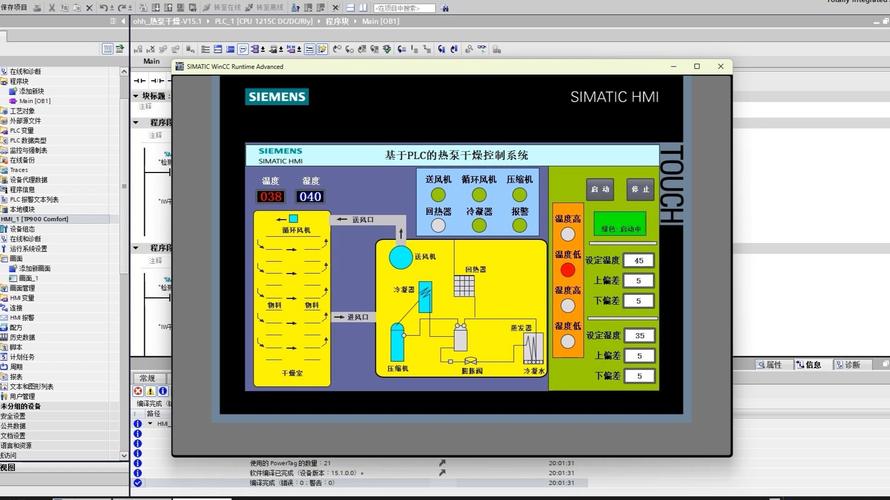Collapse the 块标题 section arrow
Viewport: 890px width, 500px height.
pyautogui.click(x=136, y=96)
